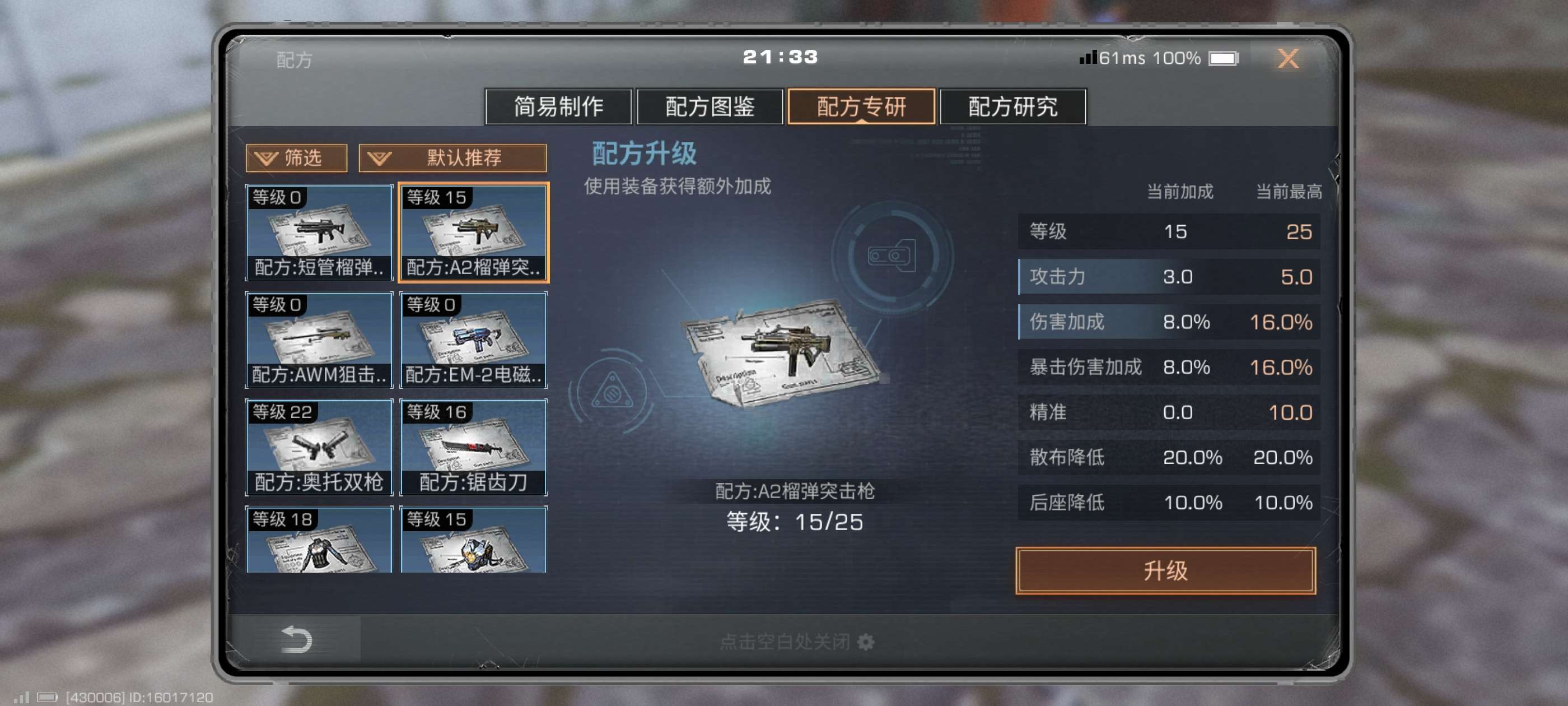Click the 升级 upgrade button

pos(1165,571)
